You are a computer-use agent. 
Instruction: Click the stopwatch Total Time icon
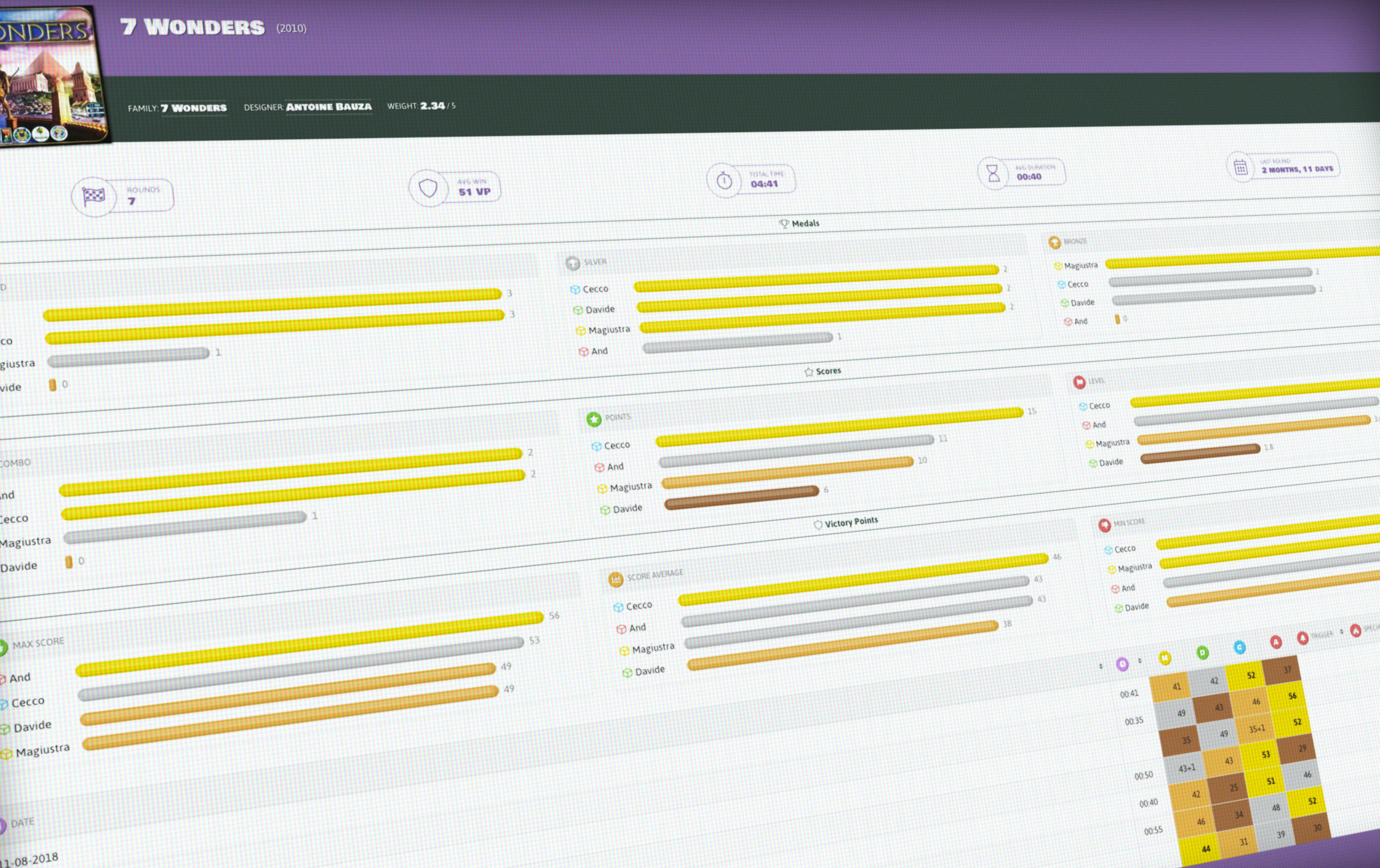(724, 181)
